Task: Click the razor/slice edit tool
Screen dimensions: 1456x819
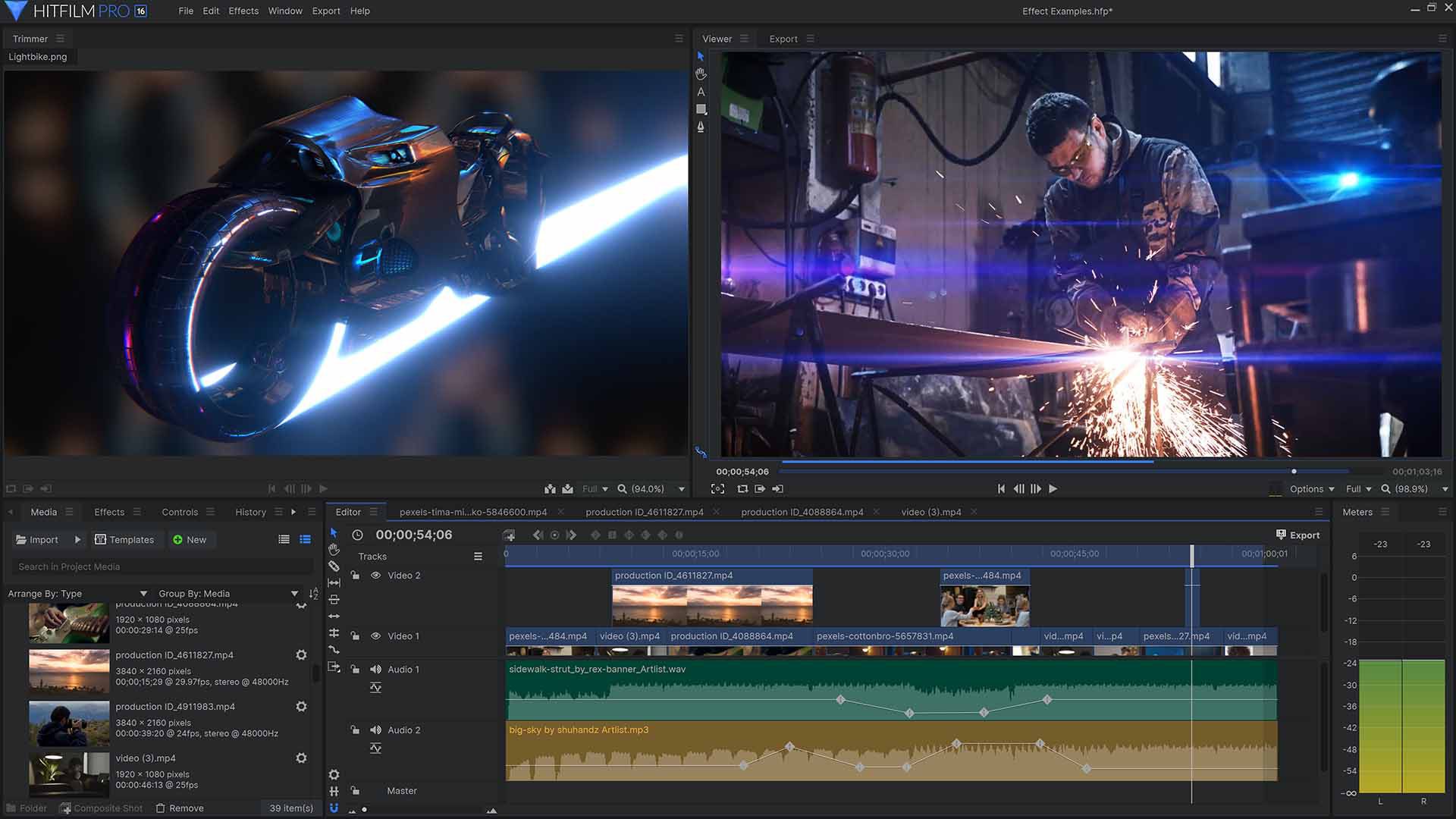Action: (335, 566)
